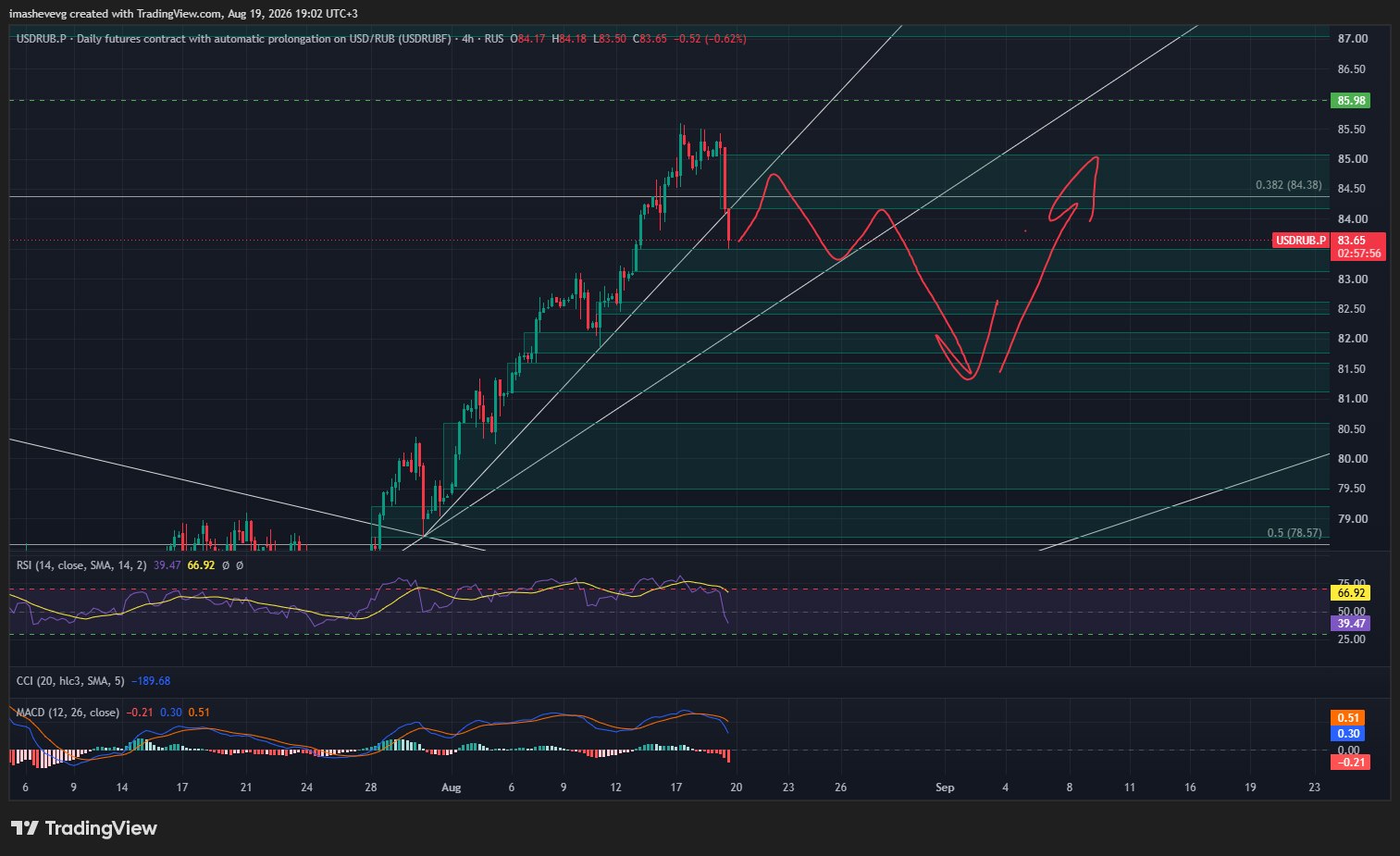Select the 0.382 (84.38) Fibonacci level label
The height and width of the screenshot is (856, 1400).
(1288, 185)
